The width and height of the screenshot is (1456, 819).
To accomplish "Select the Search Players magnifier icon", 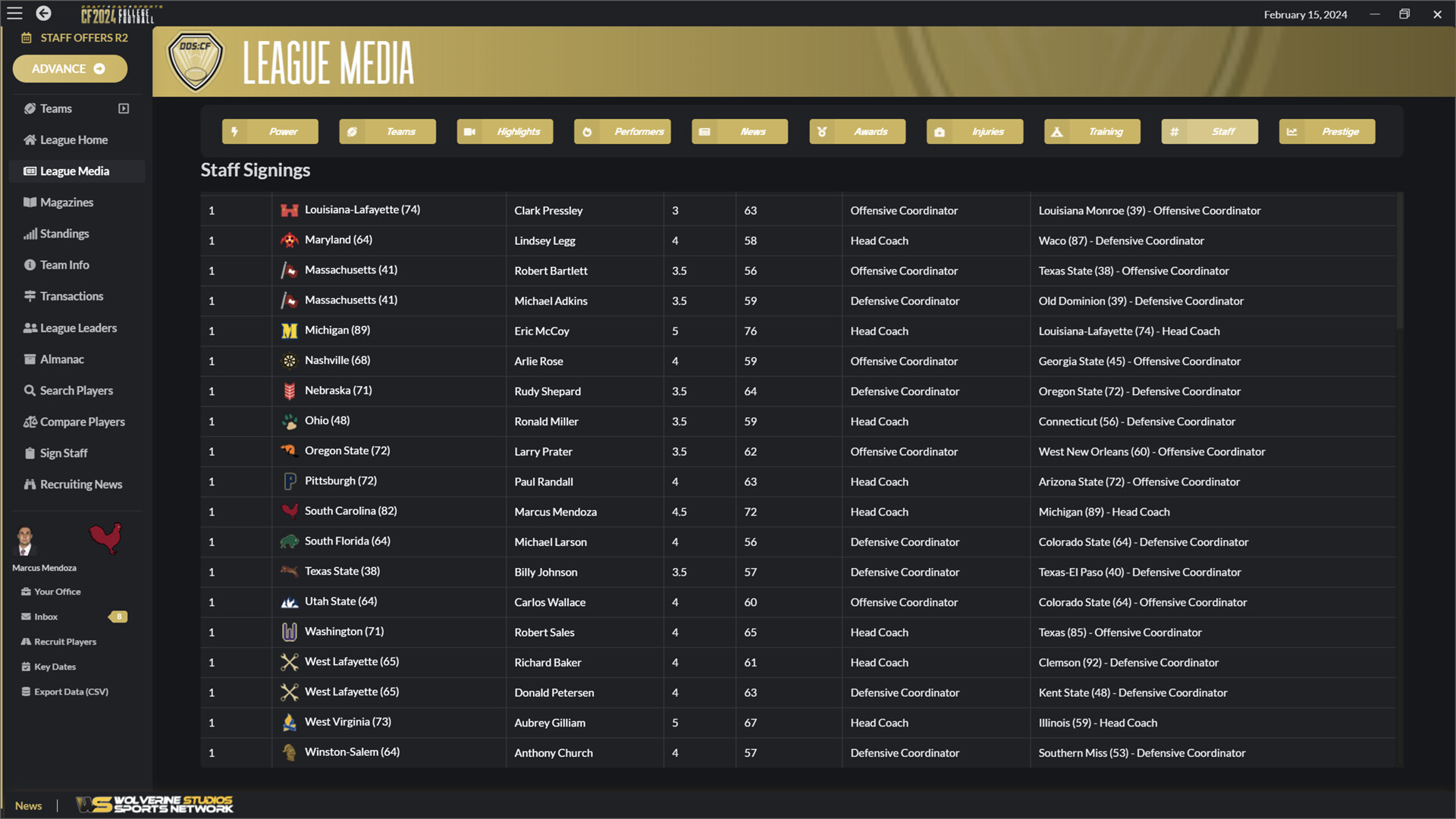I will pos(29,390).
